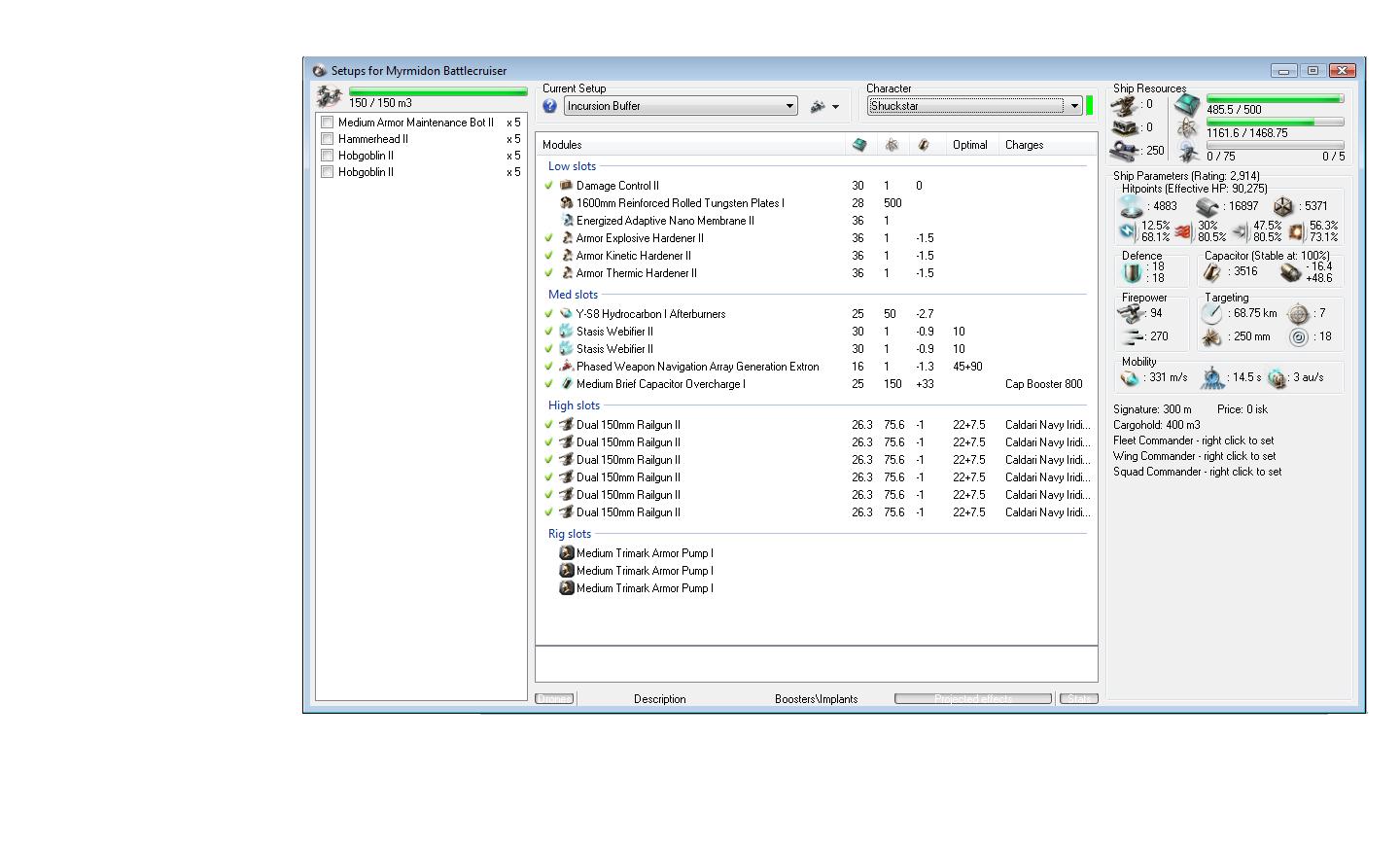Toggle the green check for Armor Explosive Hardener II

point(548,237)
